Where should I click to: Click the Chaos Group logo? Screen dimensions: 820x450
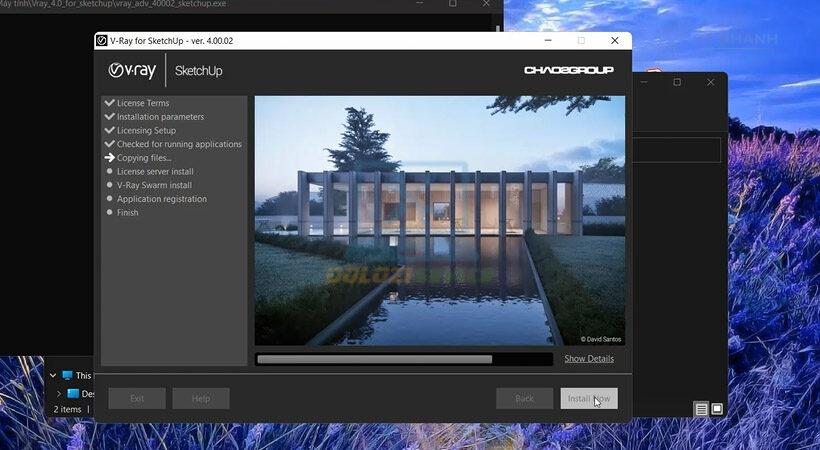569,70
